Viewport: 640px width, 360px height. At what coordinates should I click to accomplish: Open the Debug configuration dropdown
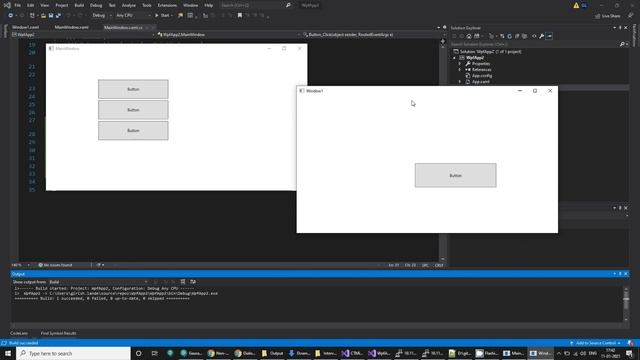102,16
